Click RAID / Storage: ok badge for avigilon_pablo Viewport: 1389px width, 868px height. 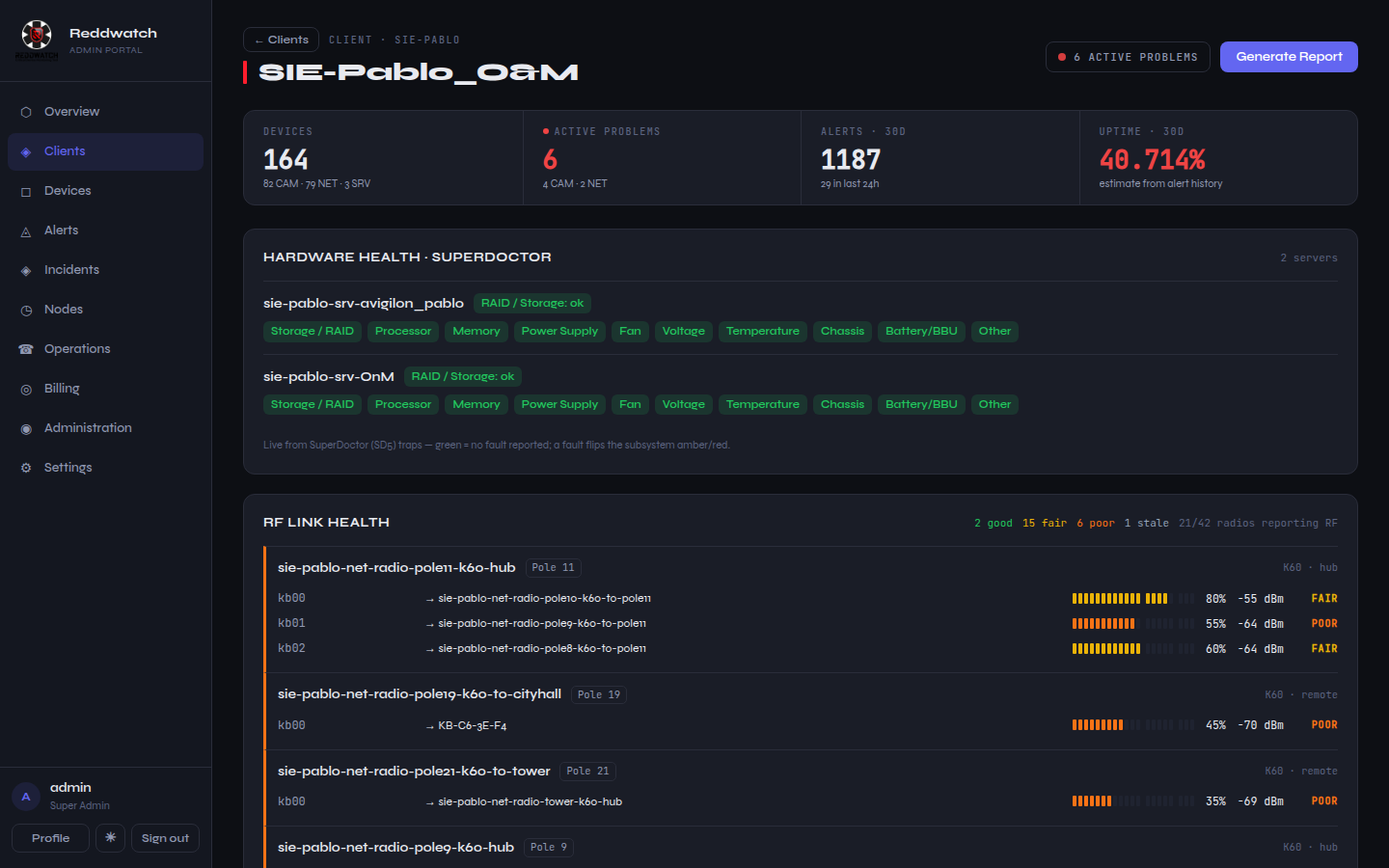(532, 303)
